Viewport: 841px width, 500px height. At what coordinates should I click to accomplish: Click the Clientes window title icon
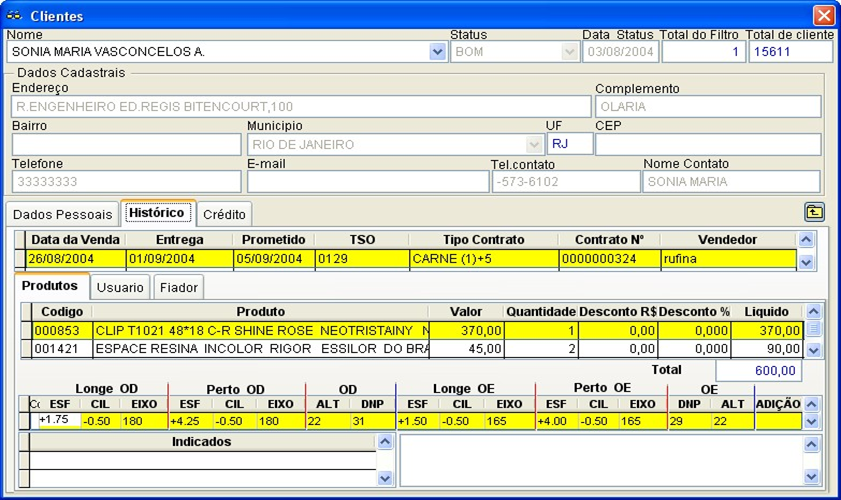click(14, 16)
